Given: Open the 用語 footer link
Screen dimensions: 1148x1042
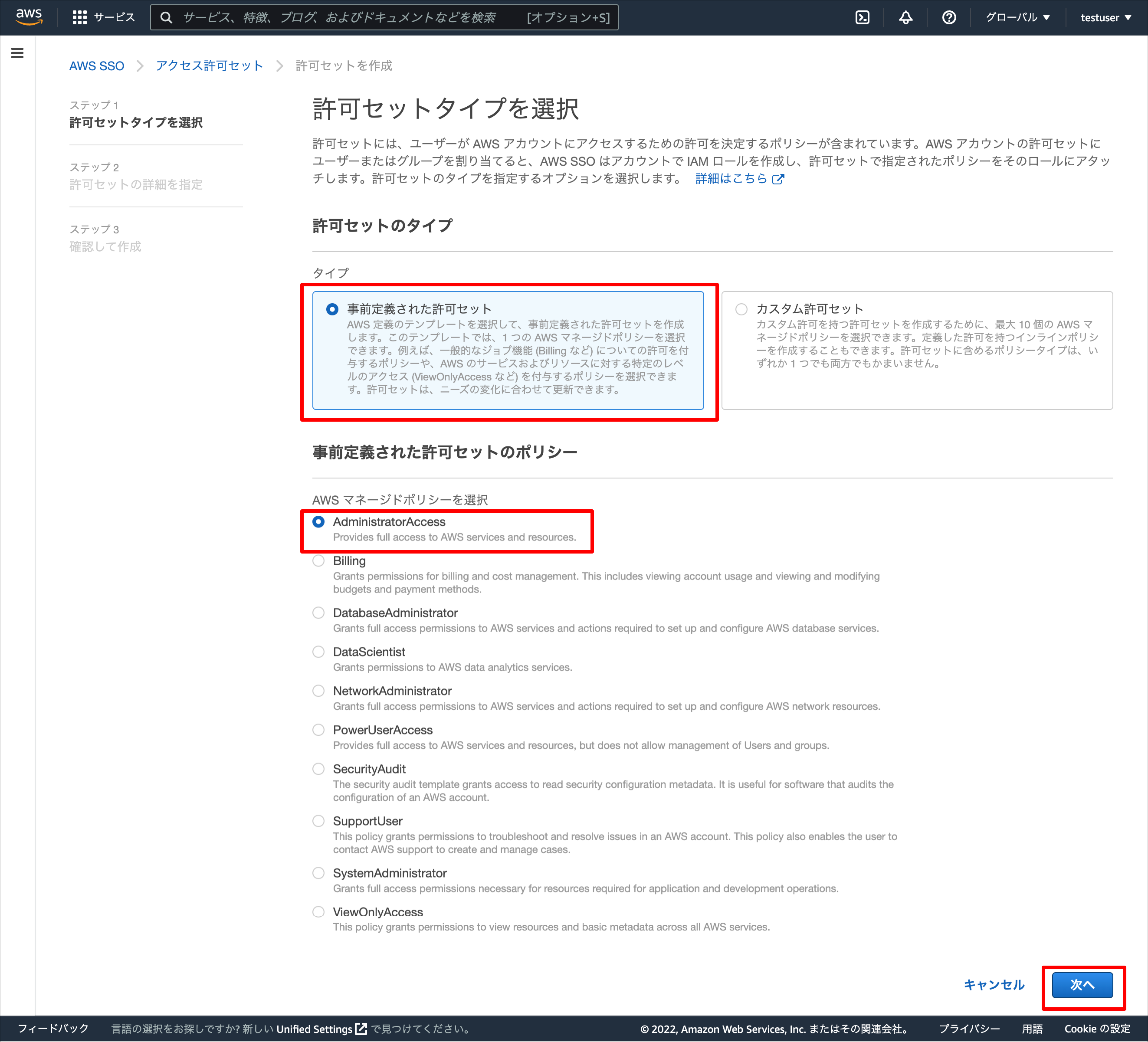Looking at the screenshot, I should [1032, 1029].
